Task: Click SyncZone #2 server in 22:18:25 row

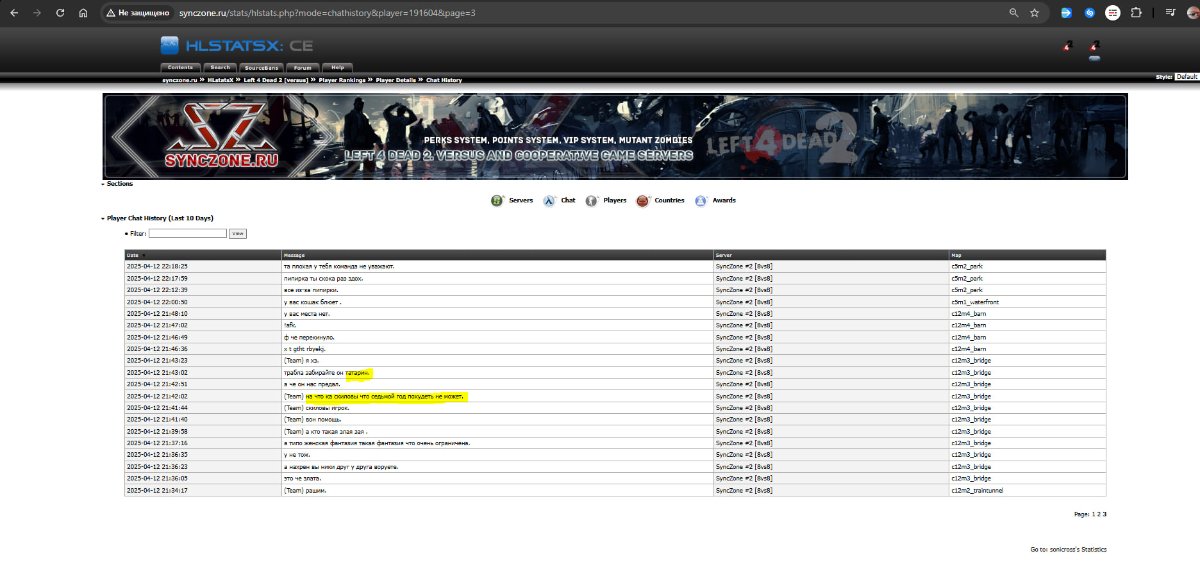Action: pos(744,266)
